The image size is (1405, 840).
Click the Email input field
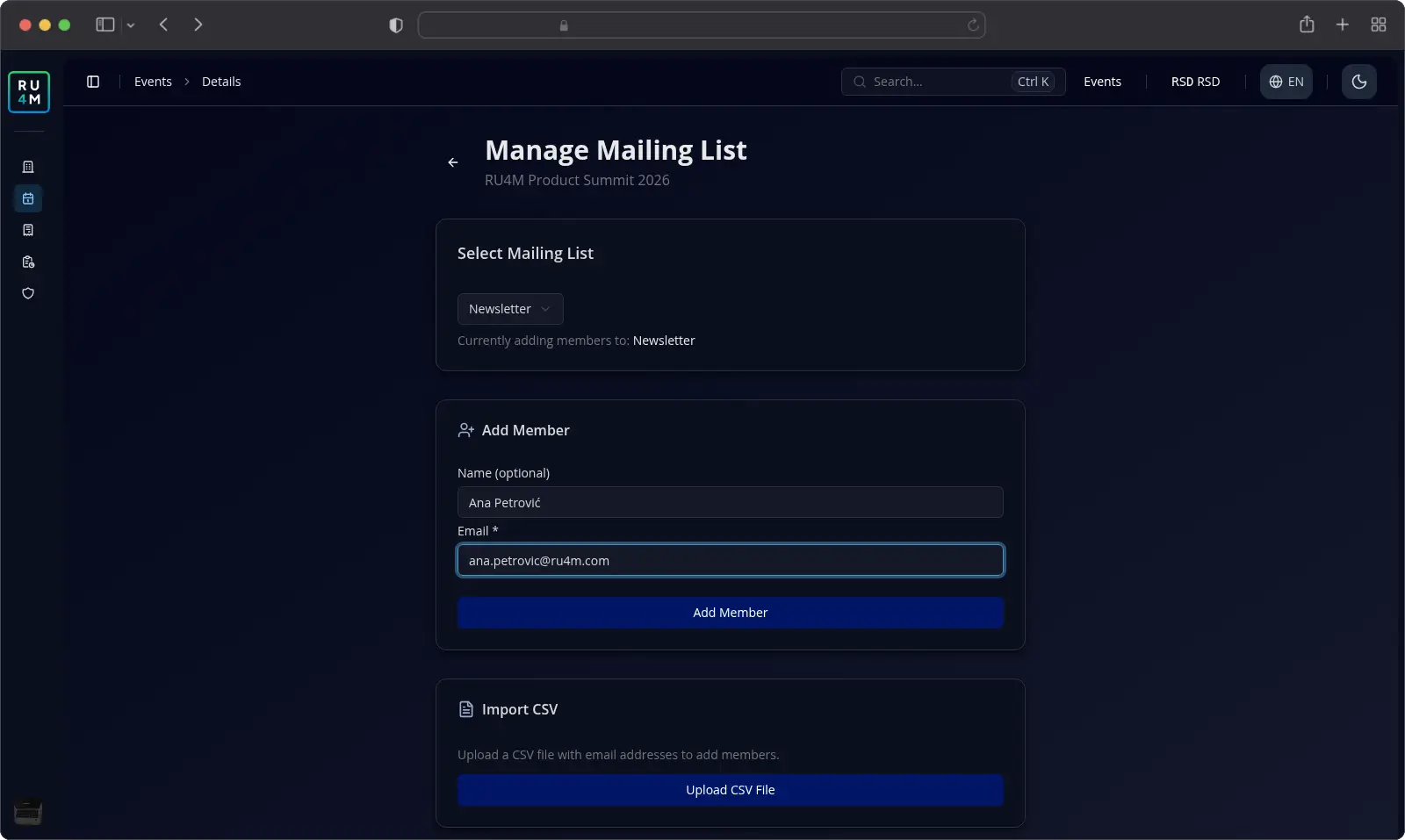[x=731, y=560]
